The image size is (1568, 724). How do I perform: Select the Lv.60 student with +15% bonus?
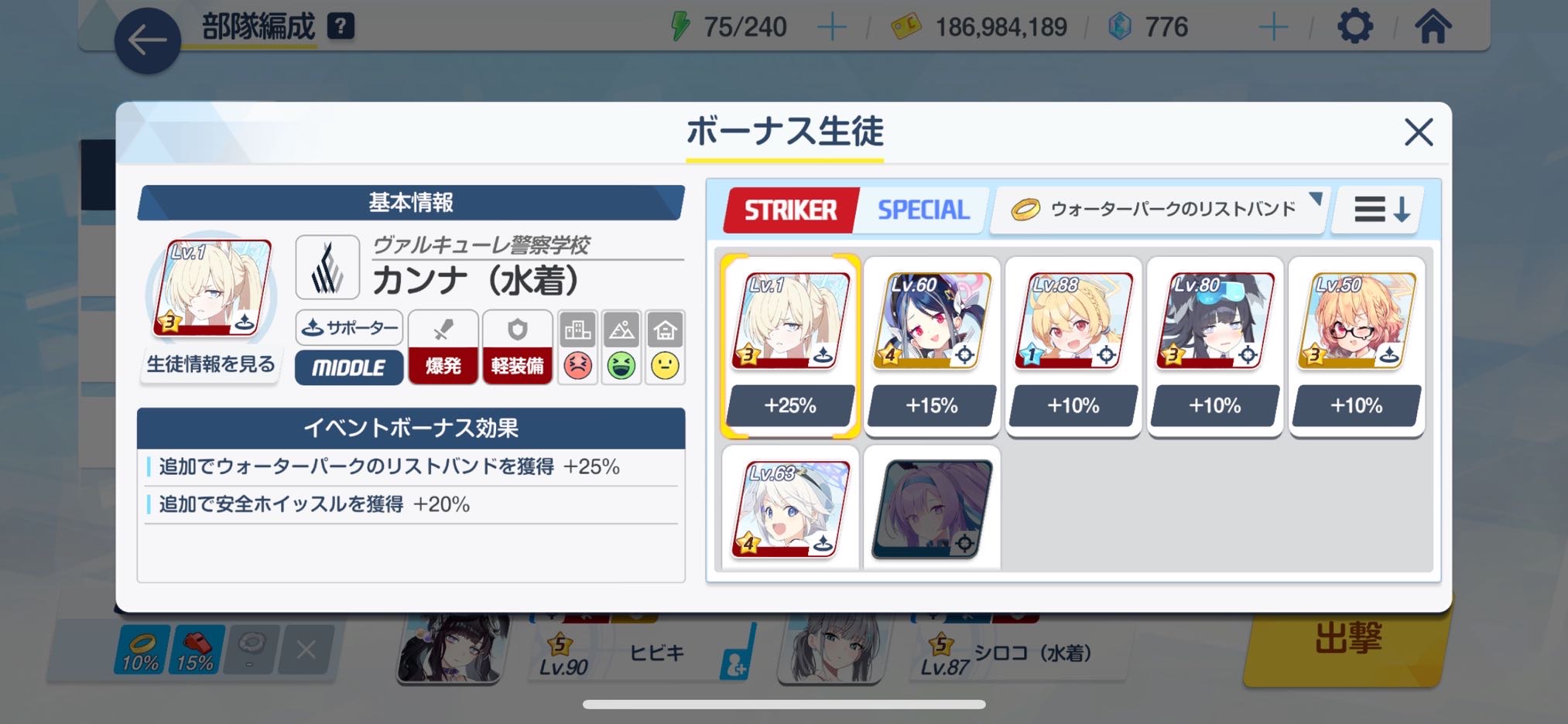tap(932, 347)
